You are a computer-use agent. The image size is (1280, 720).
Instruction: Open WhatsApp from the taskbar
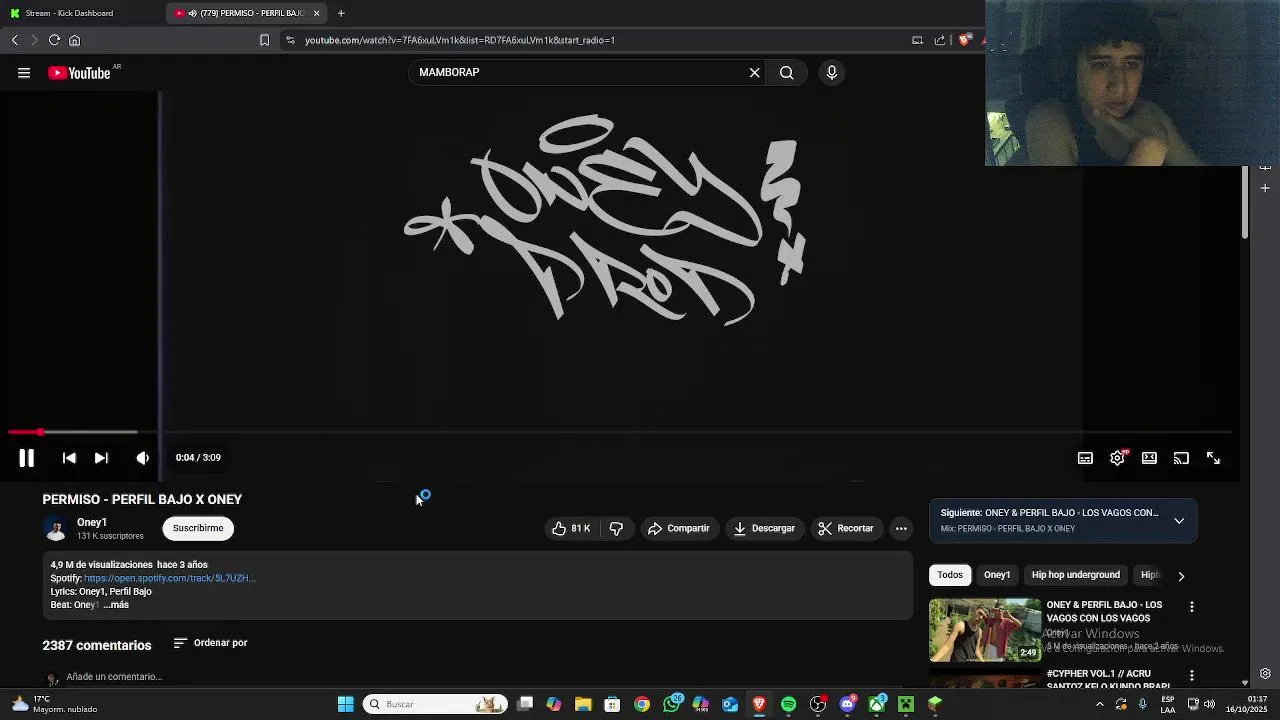[671, 704]
